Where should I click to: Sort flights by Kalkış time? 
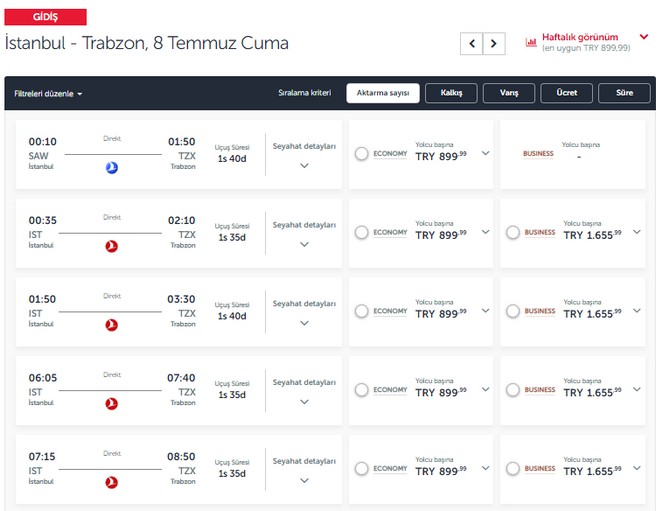[451, 93]
